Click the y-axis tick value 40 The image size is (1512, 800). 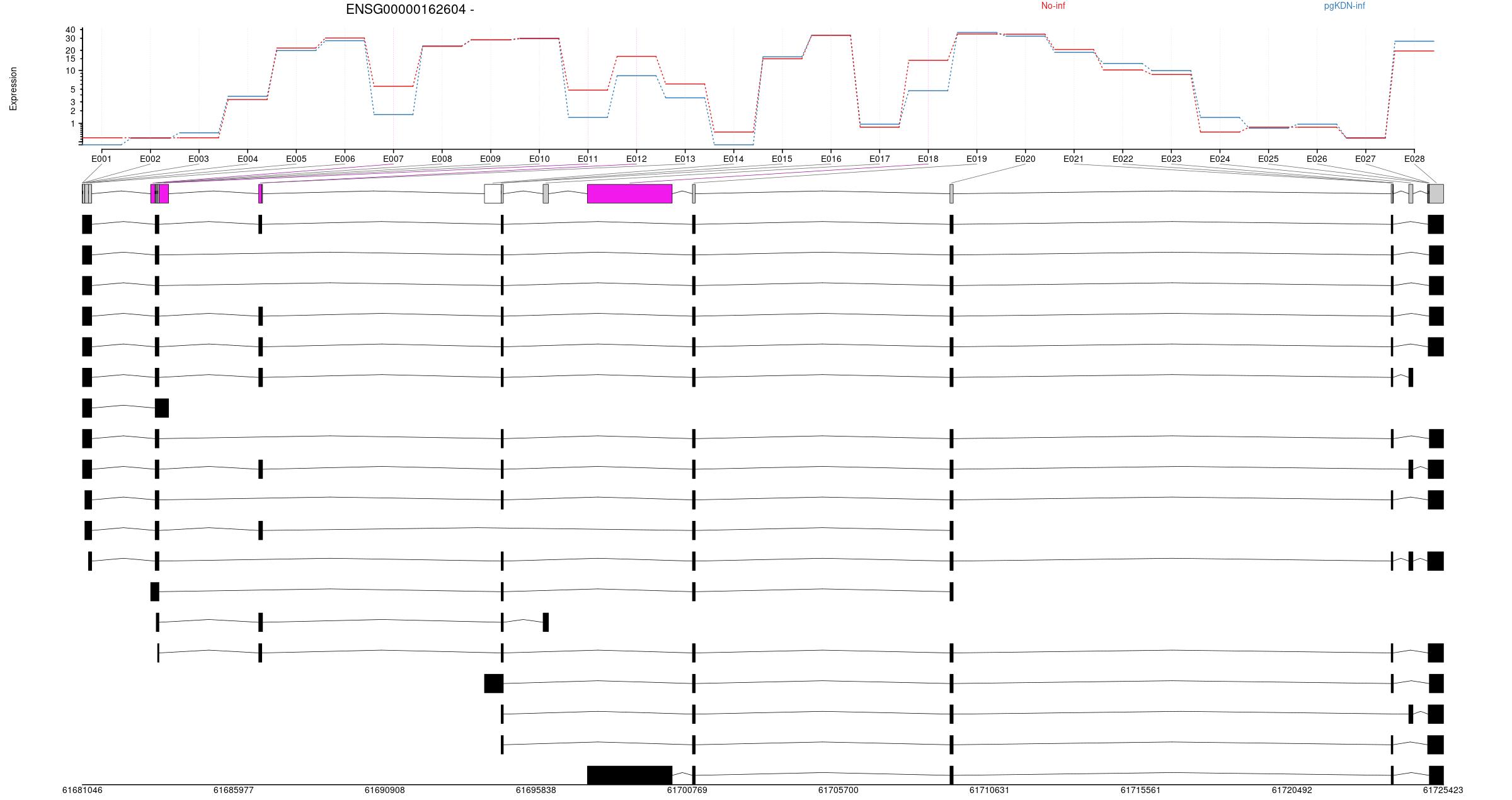70,30
